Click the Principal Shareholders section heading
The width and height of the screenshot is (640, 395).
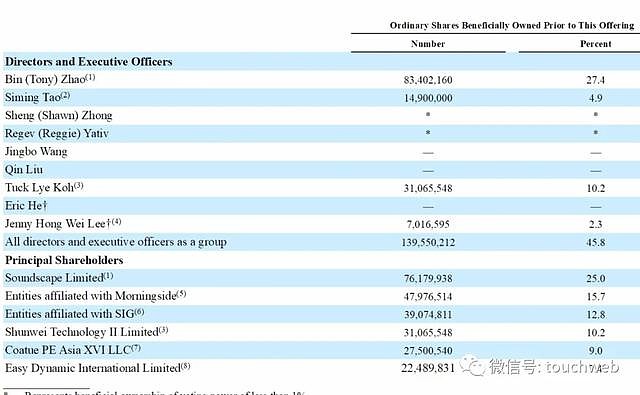point(64,260)
